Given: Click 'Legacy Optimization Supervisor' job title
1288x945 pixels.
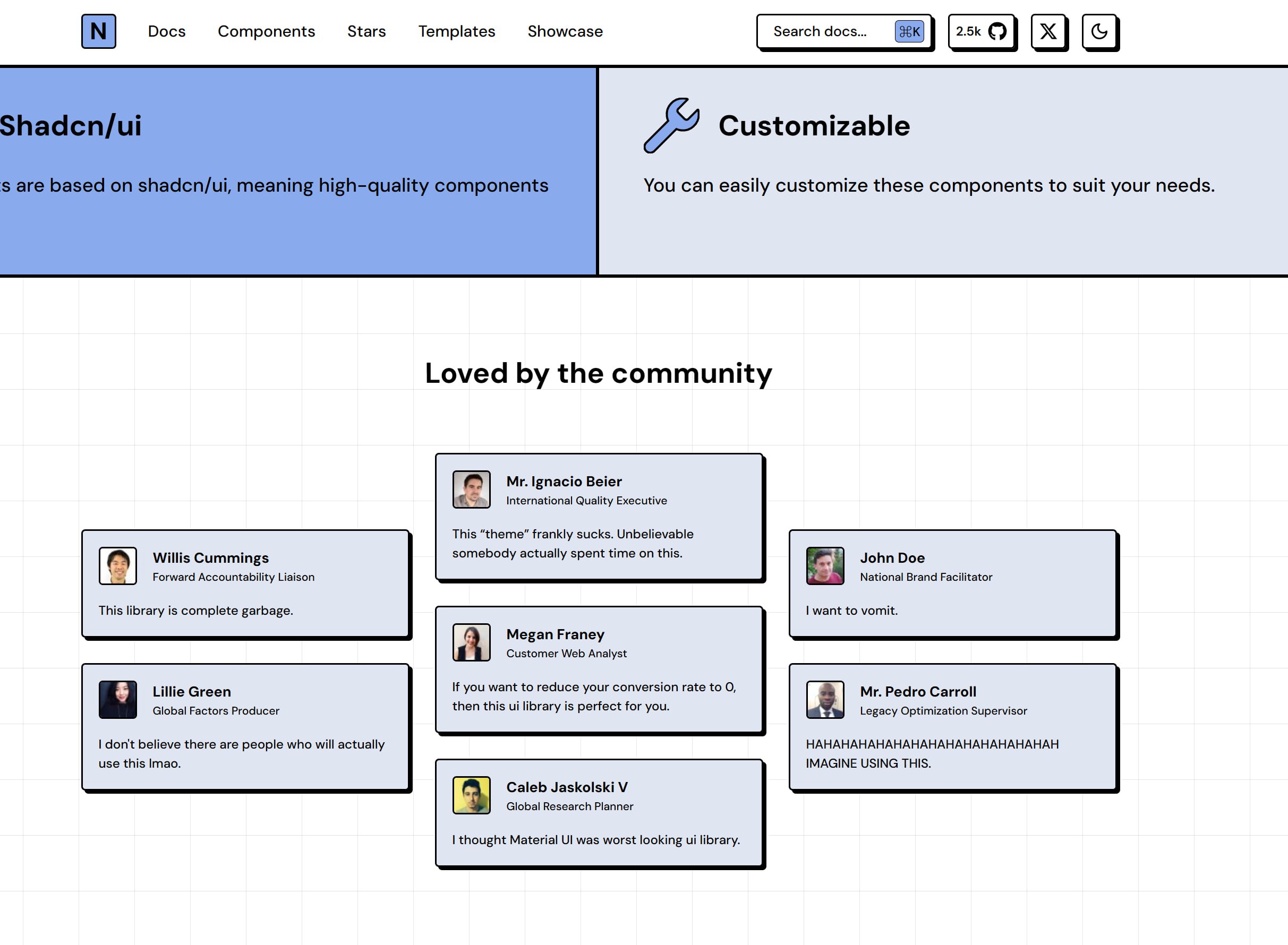Looking at the screenshot, I should [x=943, y=710].
